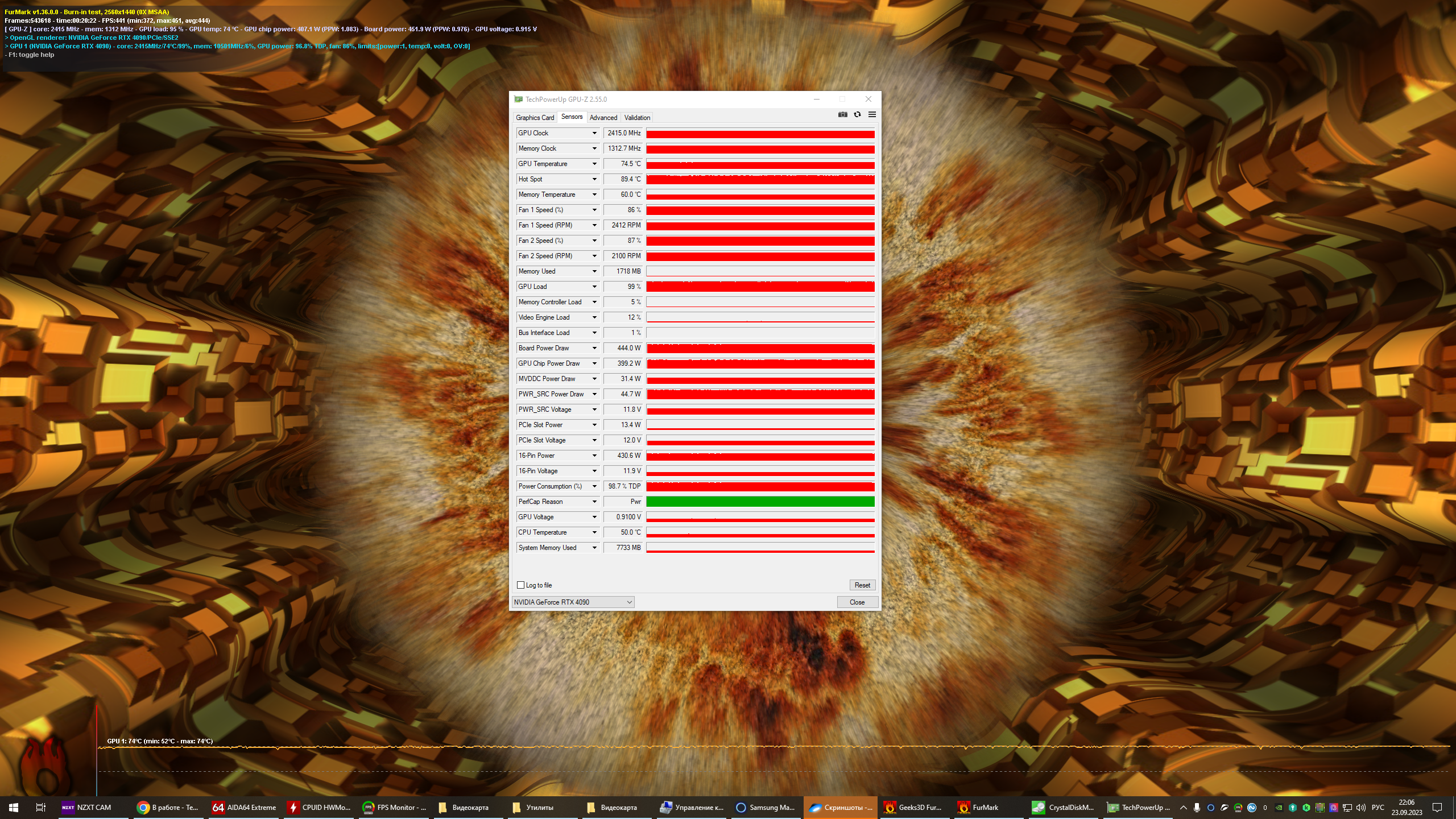Click the Reset button

click(x=862, y=585)
